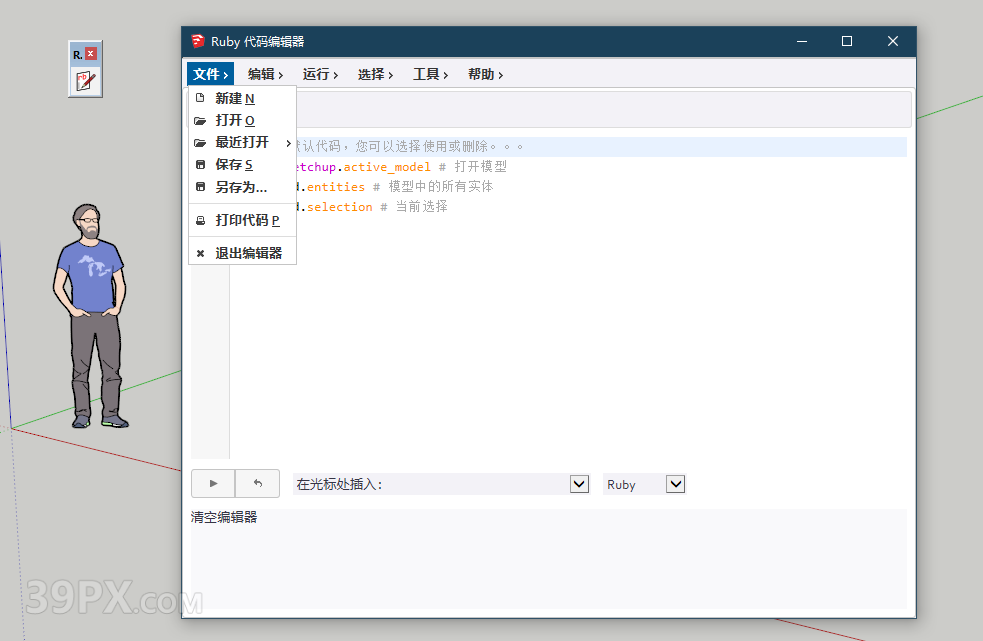The image size is (983, 641).
Task: Open the 工具 menu
Action: (x=431, y=74)
